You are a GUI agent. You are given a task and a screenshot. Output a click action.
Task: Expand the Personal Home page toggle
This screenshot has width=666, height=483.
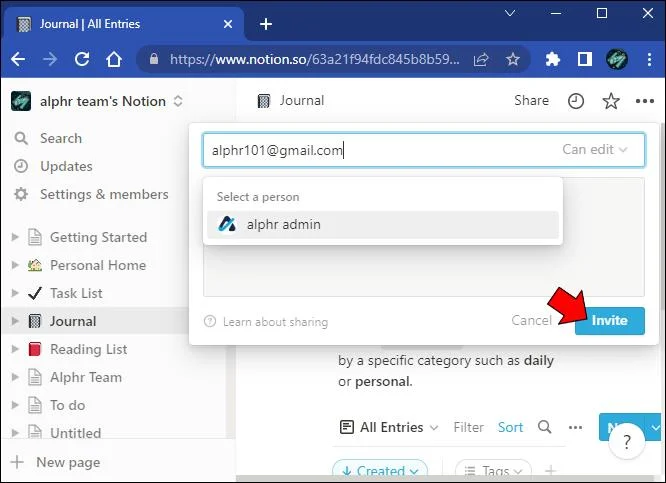click(15, 265)
